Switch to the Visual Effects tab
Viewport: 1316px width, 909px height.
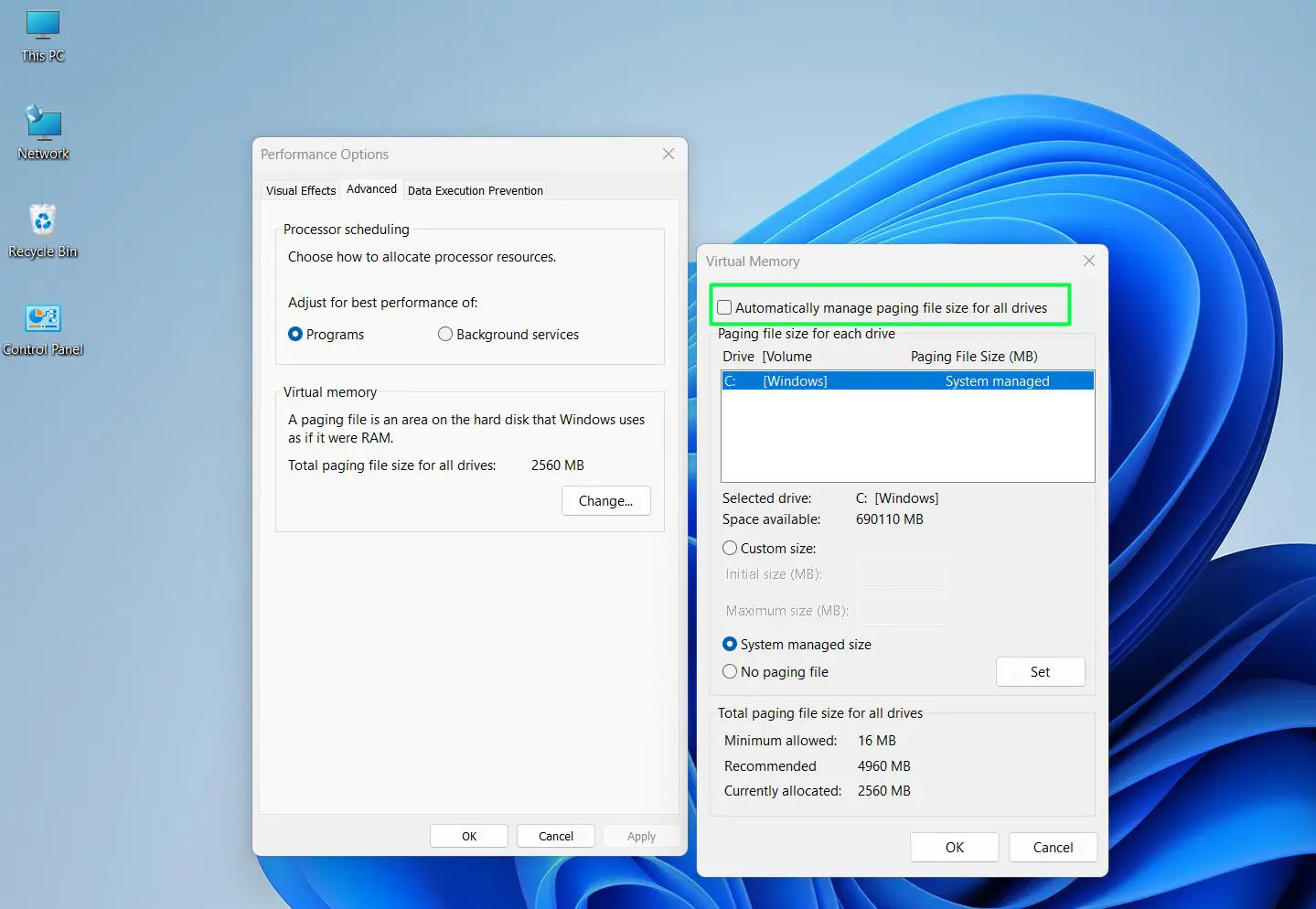click(300, 190)
